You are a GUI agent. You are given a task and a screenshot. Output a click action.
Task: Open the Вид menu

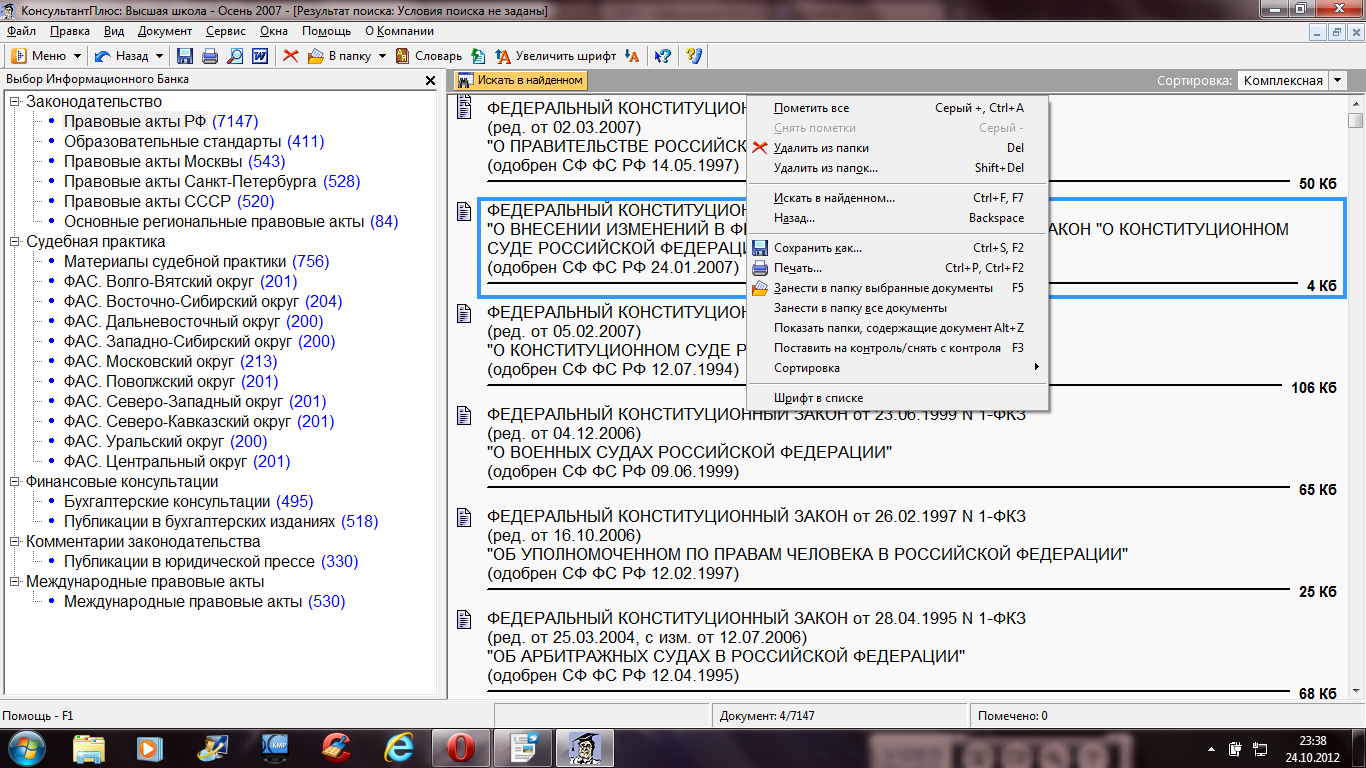point(114,31)
